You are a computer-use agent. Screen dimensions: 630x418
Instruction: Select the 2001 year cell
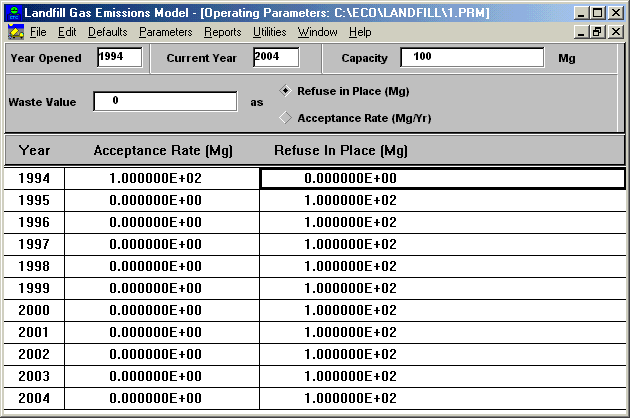pyautogui.click(x=34, y=332)
